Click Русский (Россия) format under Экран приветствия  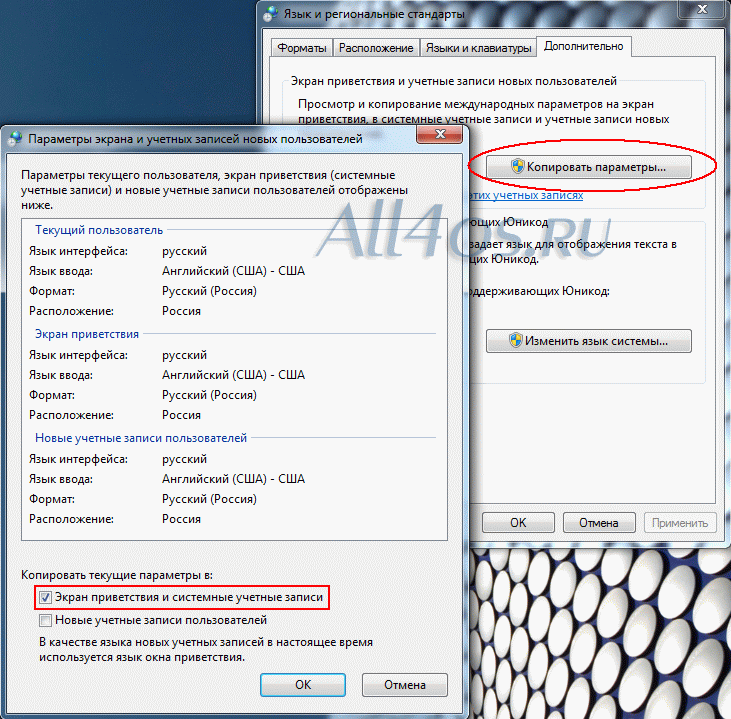point(209,395)
